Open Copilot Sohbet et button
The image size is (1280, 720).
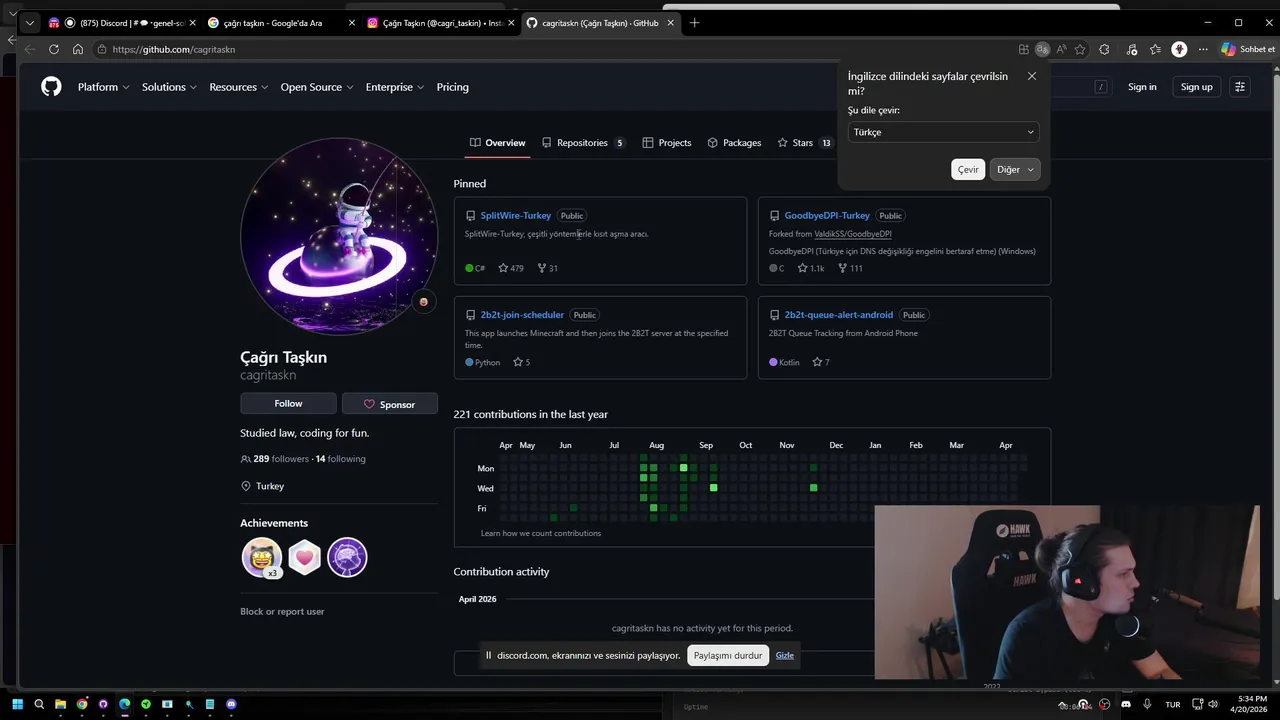tap(1249, 49)
